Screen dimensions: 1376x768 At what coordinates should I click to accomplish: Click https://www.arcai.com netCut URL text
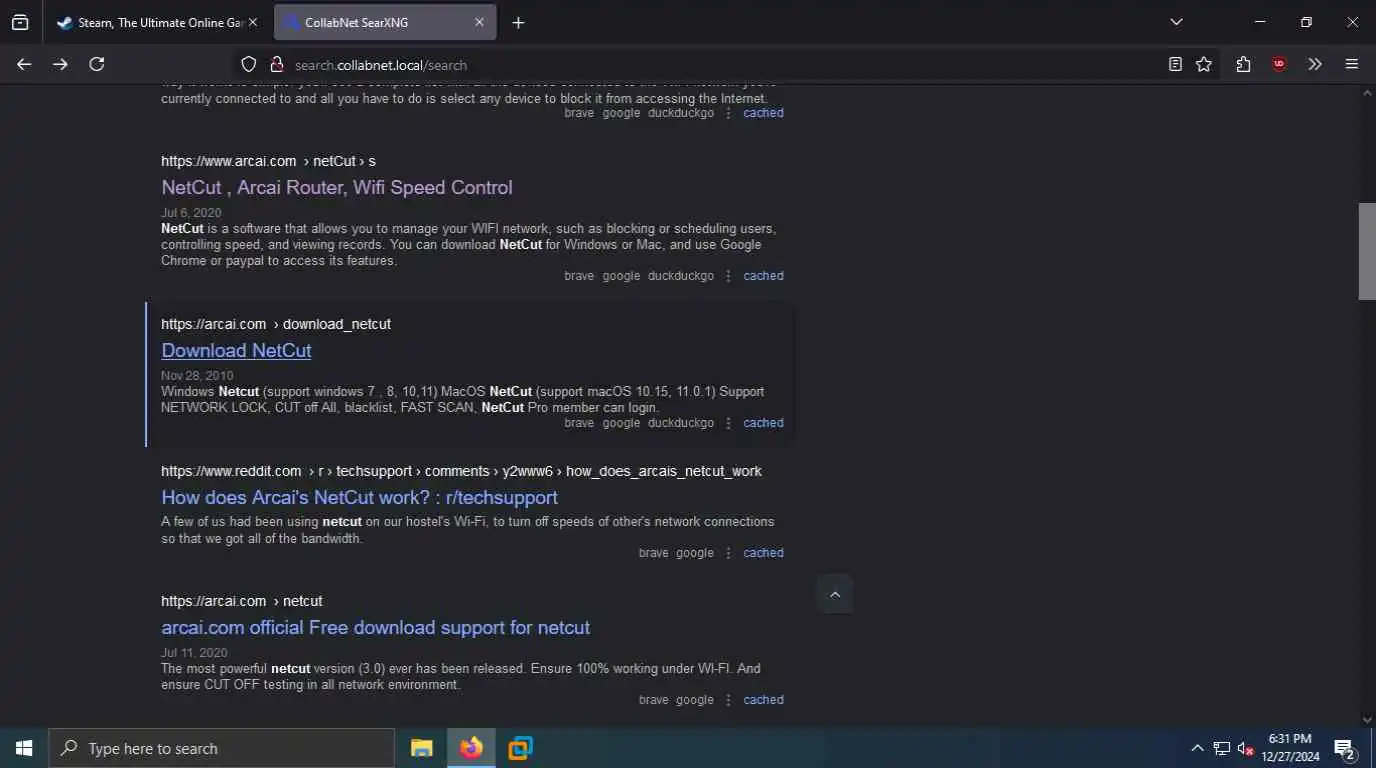tap(268, 161)
